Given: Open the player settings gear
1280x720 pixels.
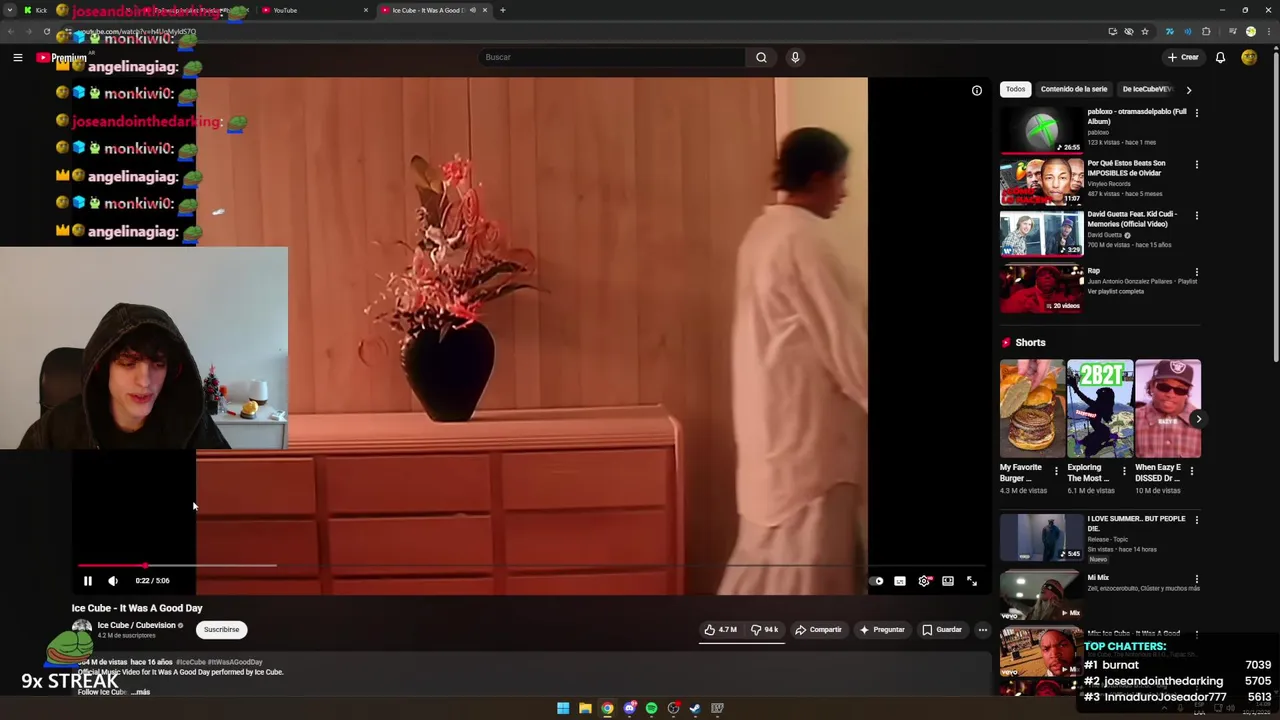Looking at the screenshot, I should tap(924, 581).
